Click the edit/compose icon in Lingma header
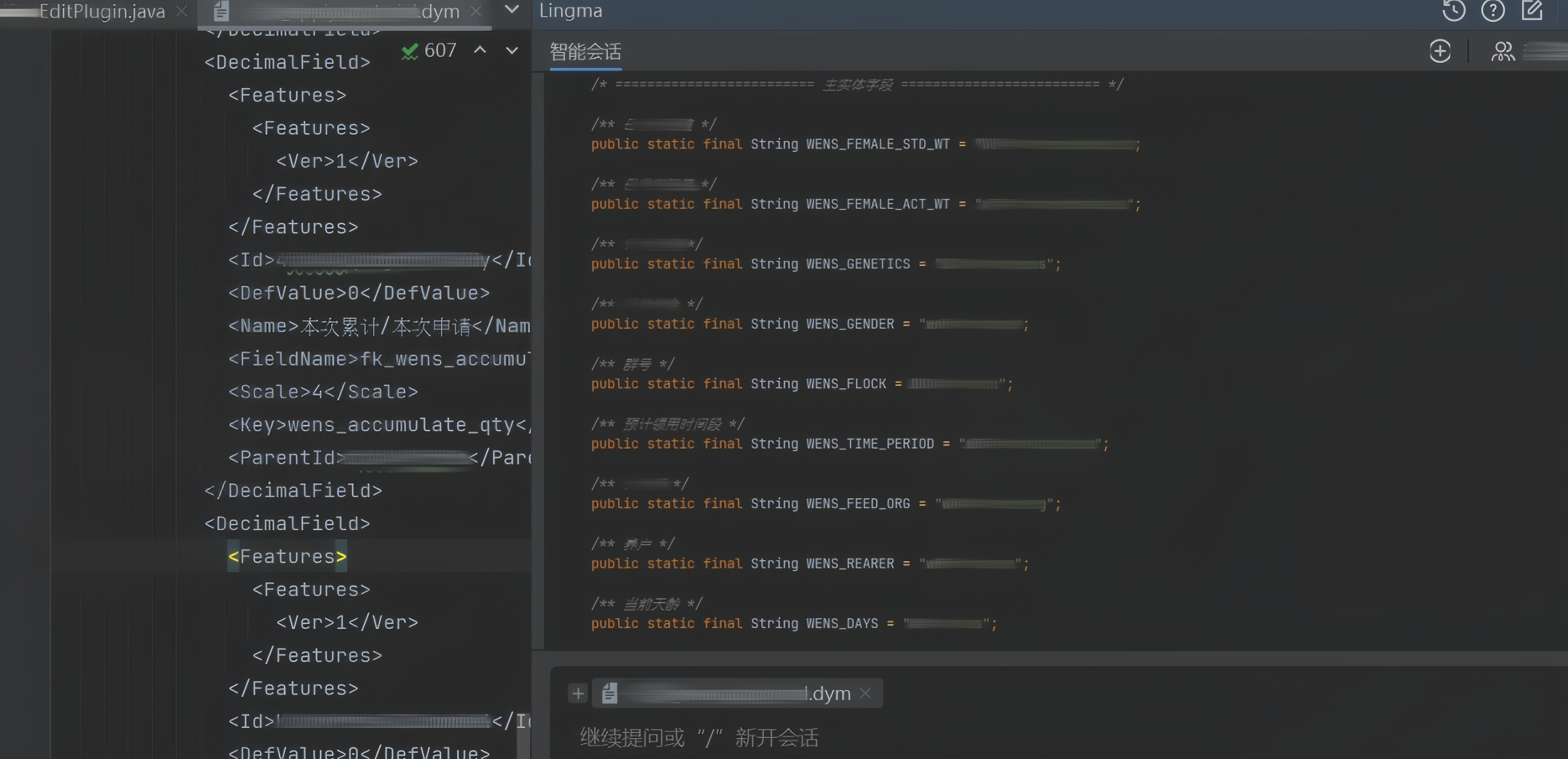 click(1532, 11)
